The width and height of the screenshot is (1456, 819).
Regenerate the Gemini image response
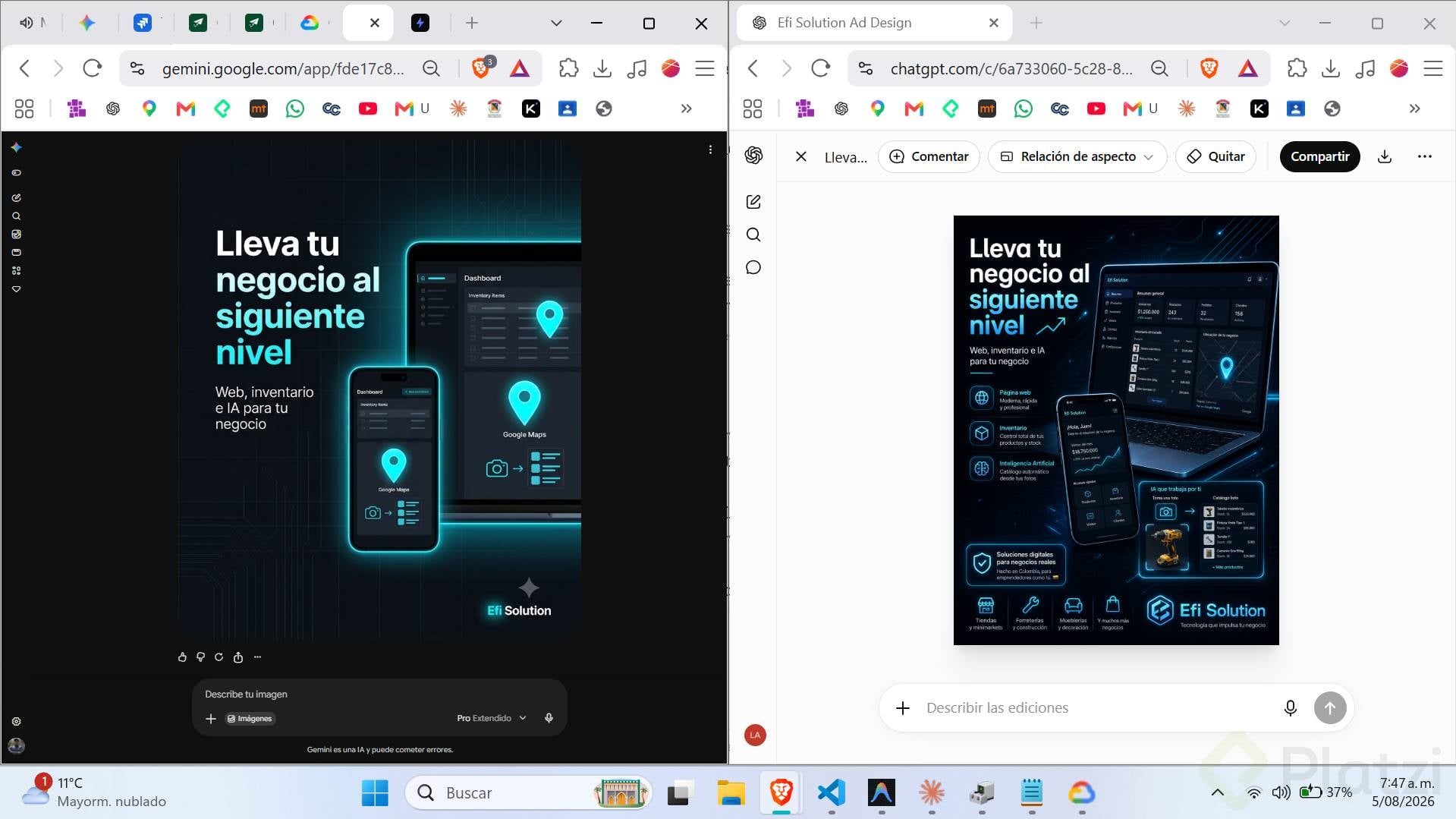219,657
